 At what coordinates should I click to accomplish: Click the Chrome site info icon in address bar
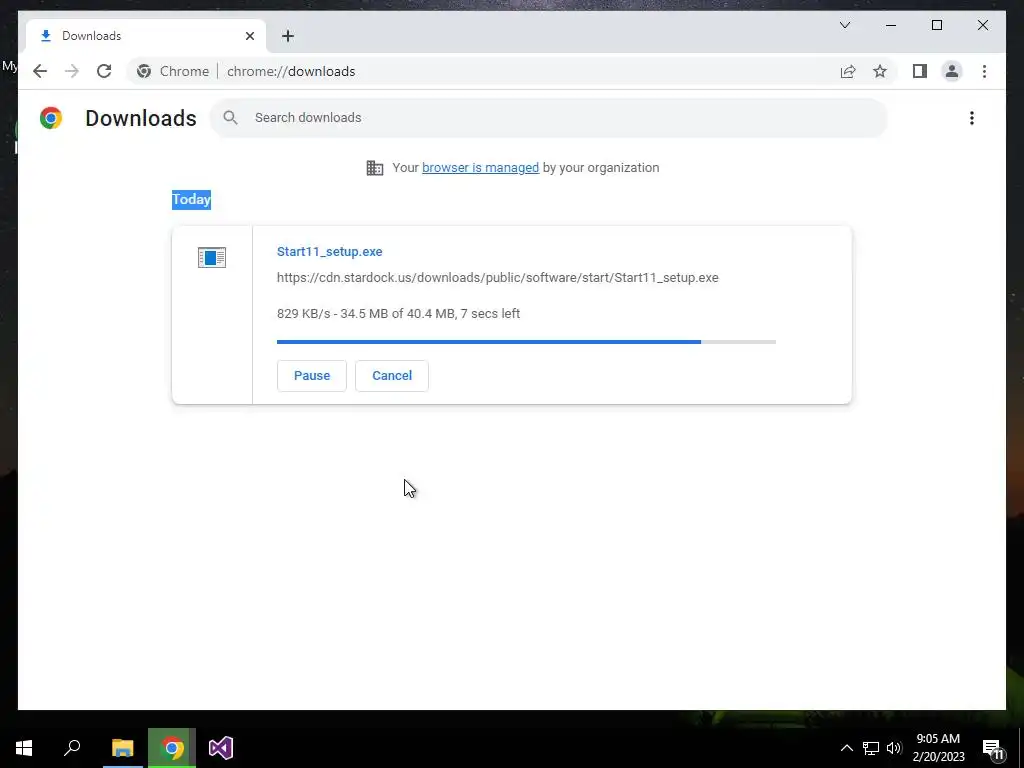point(144,71)
